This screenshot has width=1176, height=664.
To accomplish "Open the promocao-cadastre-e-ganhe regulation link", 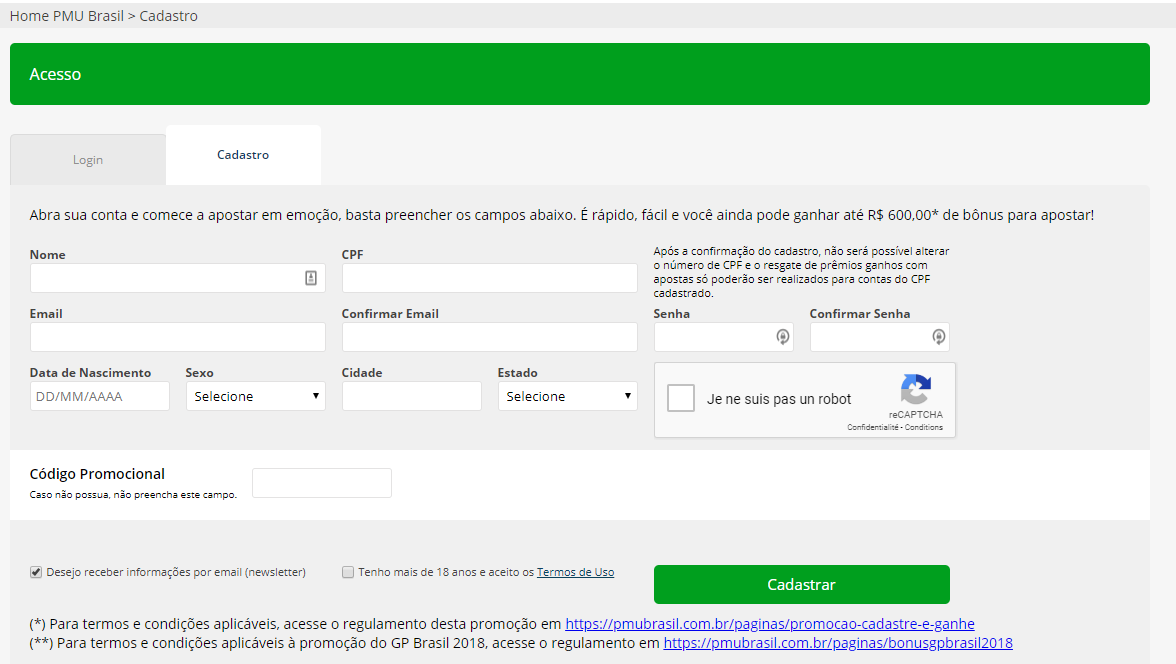I will pos(769,624).
